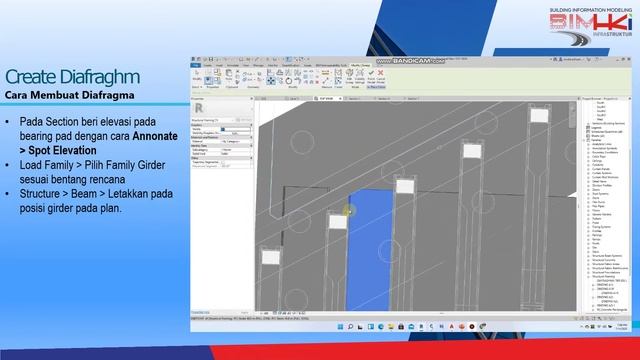
Task: Select Curtain Panels under Families
Action: [601, 169]
